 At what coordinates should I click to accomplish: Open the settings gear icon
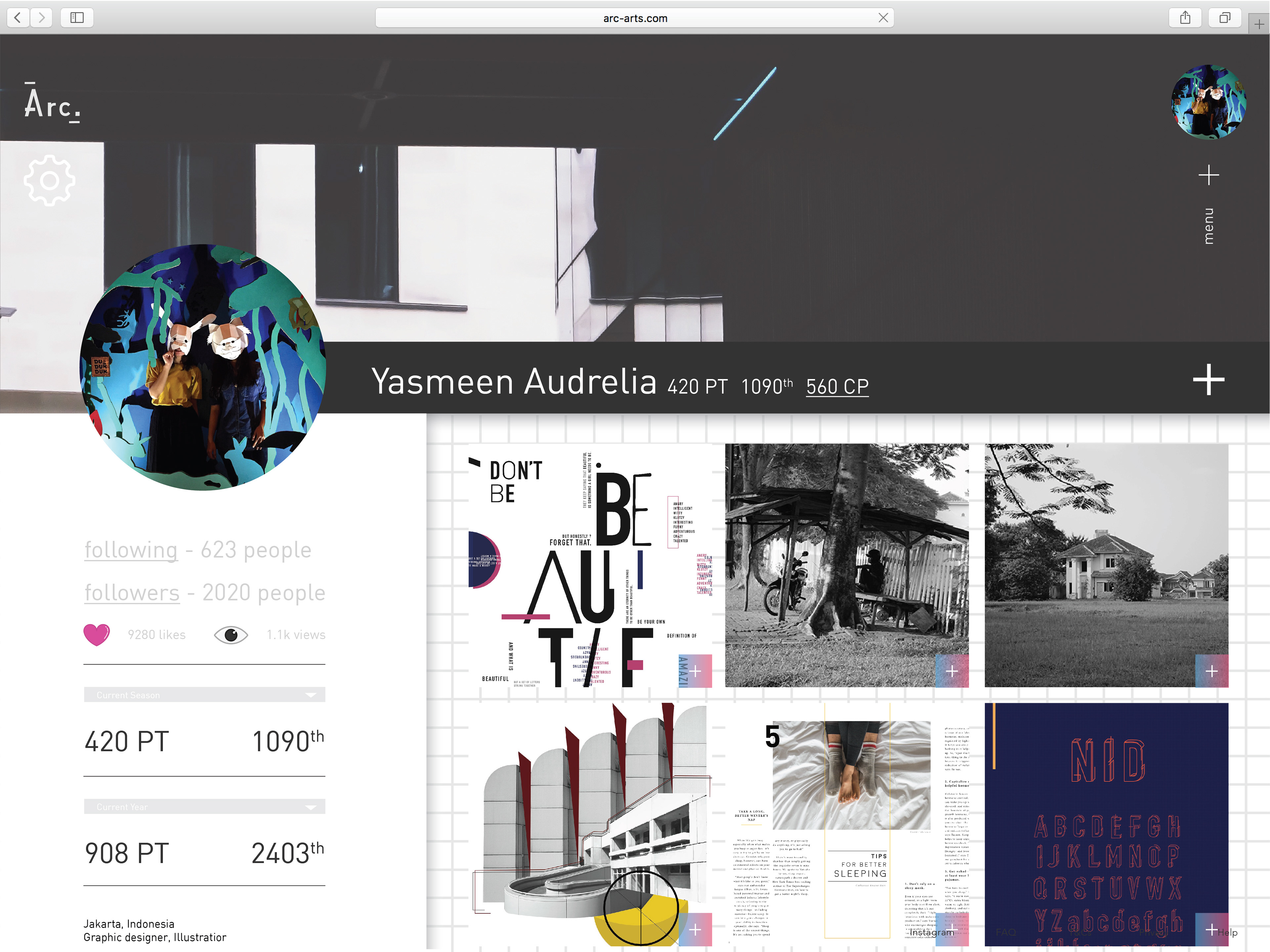pos(49,180)
